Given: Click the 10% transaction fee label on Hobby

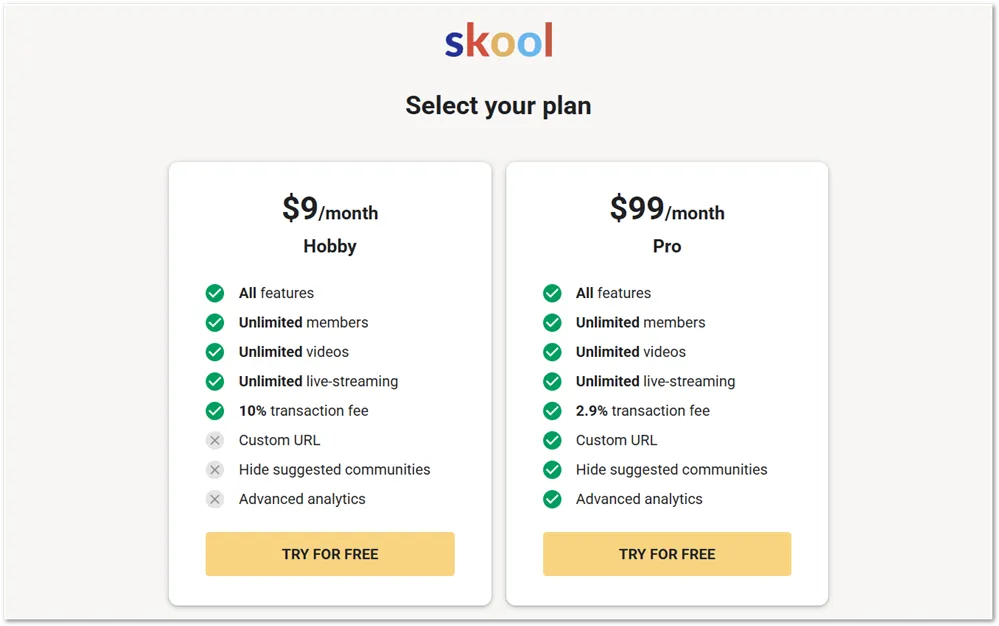Looking at the screenshot, I should click(x=303, y=411).
